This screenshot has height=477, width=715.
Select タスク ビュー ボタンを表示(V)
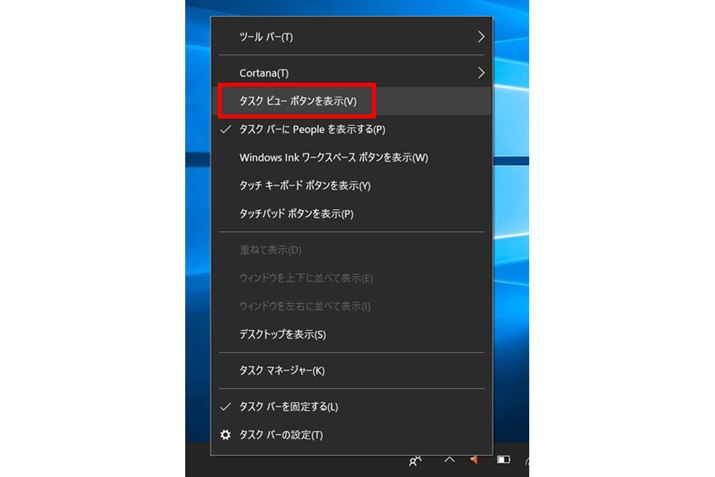[352, 101]
